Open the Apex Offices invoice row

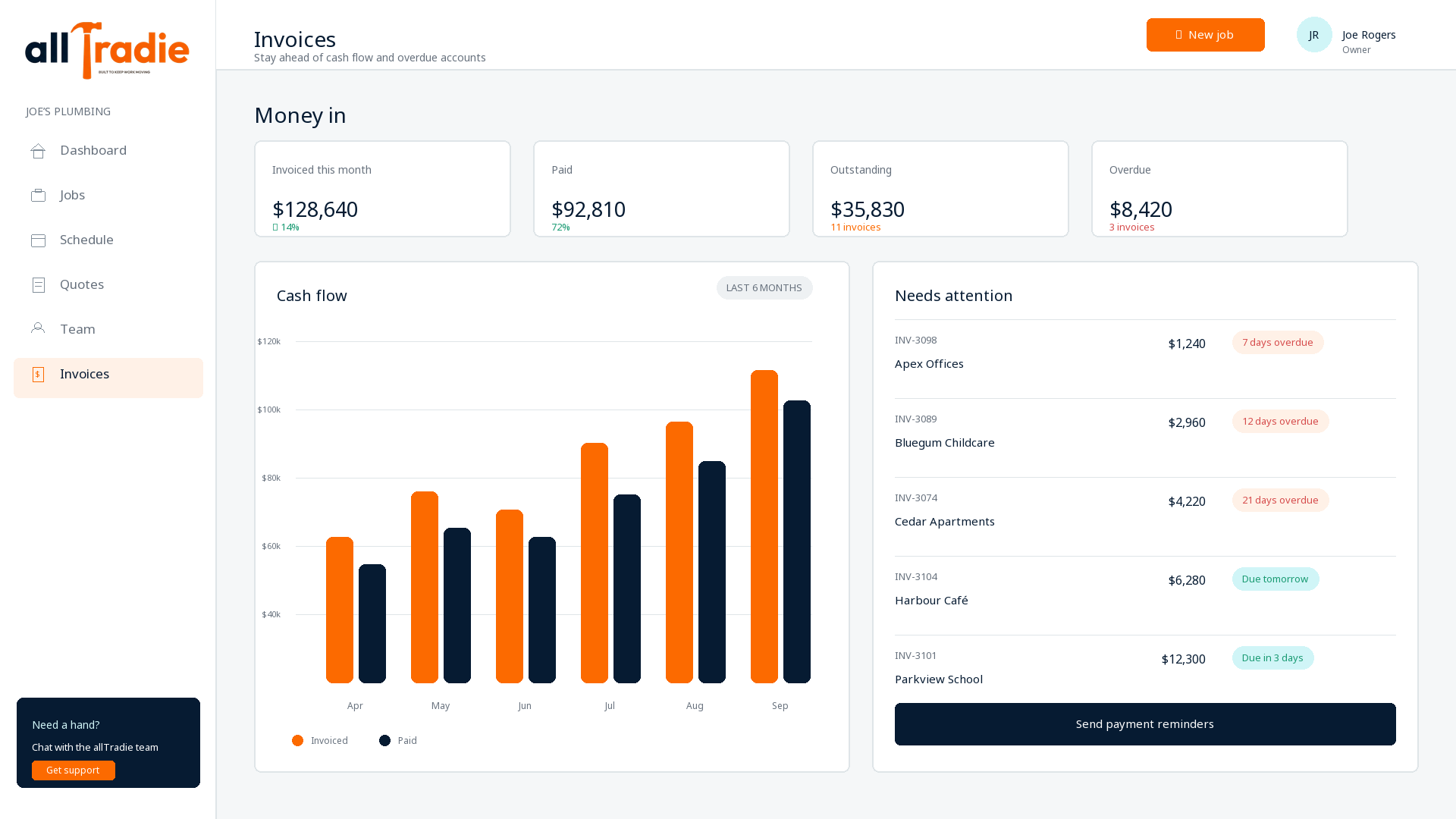click(x=1145, y=359)
